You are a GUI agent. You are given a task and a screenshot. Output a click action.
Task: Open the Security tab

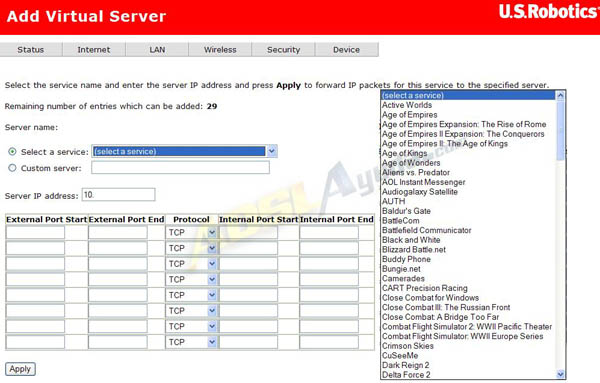[x=284, y=50]
